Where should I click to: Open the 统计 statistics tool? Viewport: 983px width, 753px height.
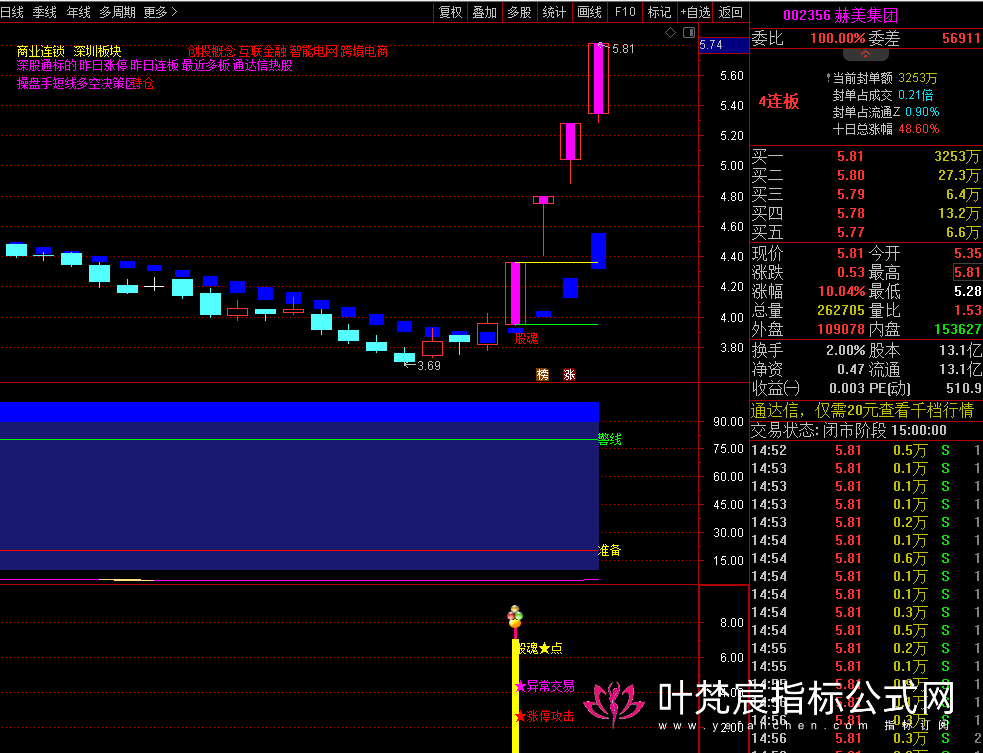pos(554,12)
